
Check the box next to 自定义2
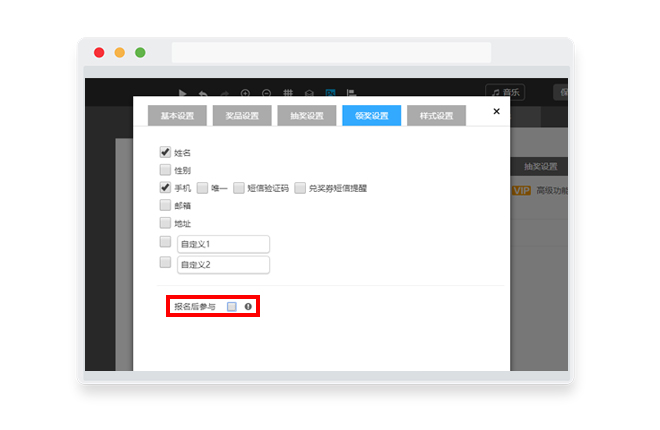click(x=165, y=262)
